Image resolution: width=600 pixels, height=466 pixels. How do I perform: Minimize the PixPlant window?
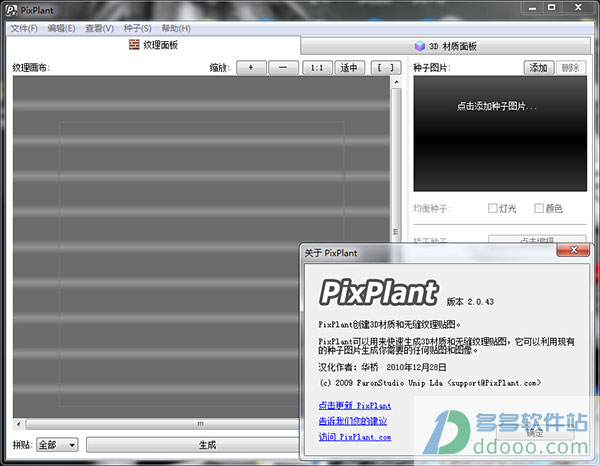pyautogui.click(x=532, y=7)
